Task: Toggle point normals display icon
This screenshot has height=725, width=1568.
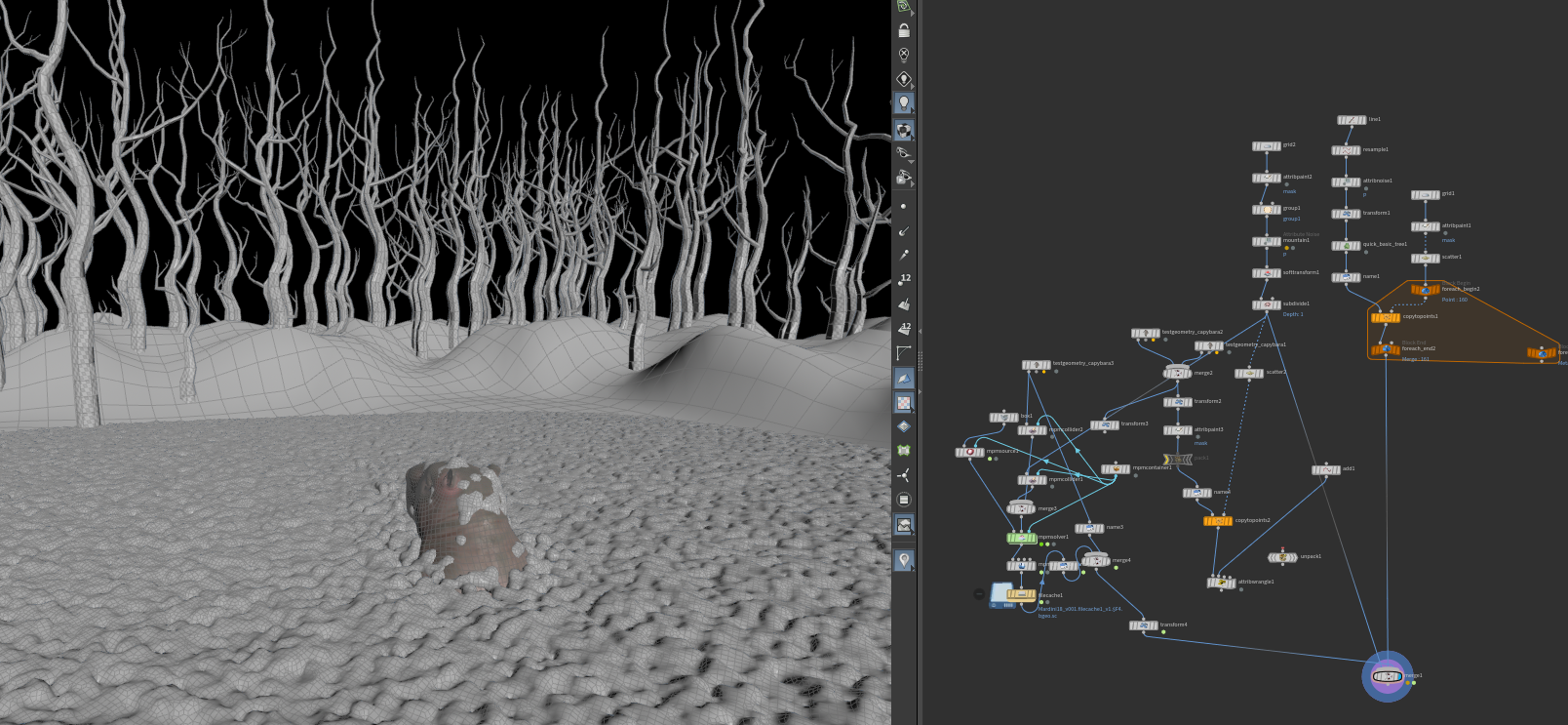Action: [x=904, y=231]
